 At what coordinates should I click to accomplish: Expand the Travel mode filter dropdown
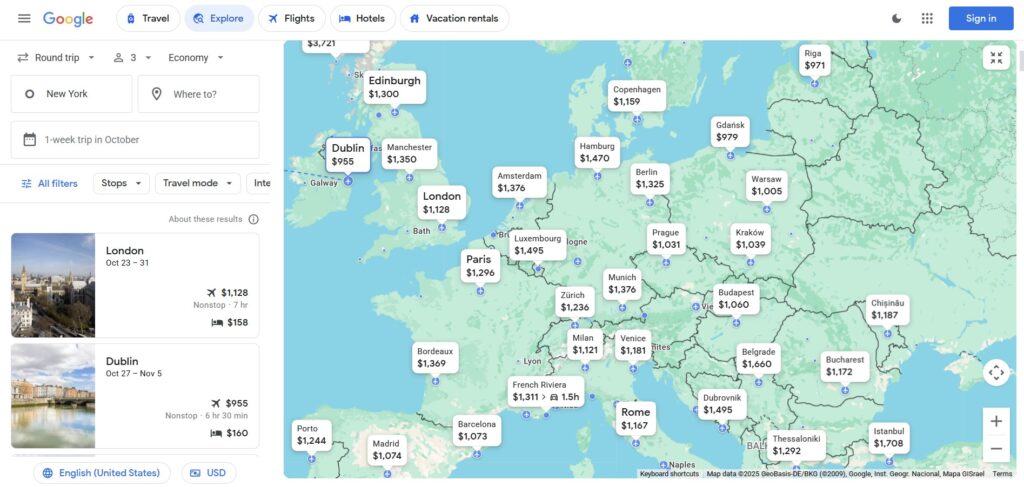(x=198, y=183)
